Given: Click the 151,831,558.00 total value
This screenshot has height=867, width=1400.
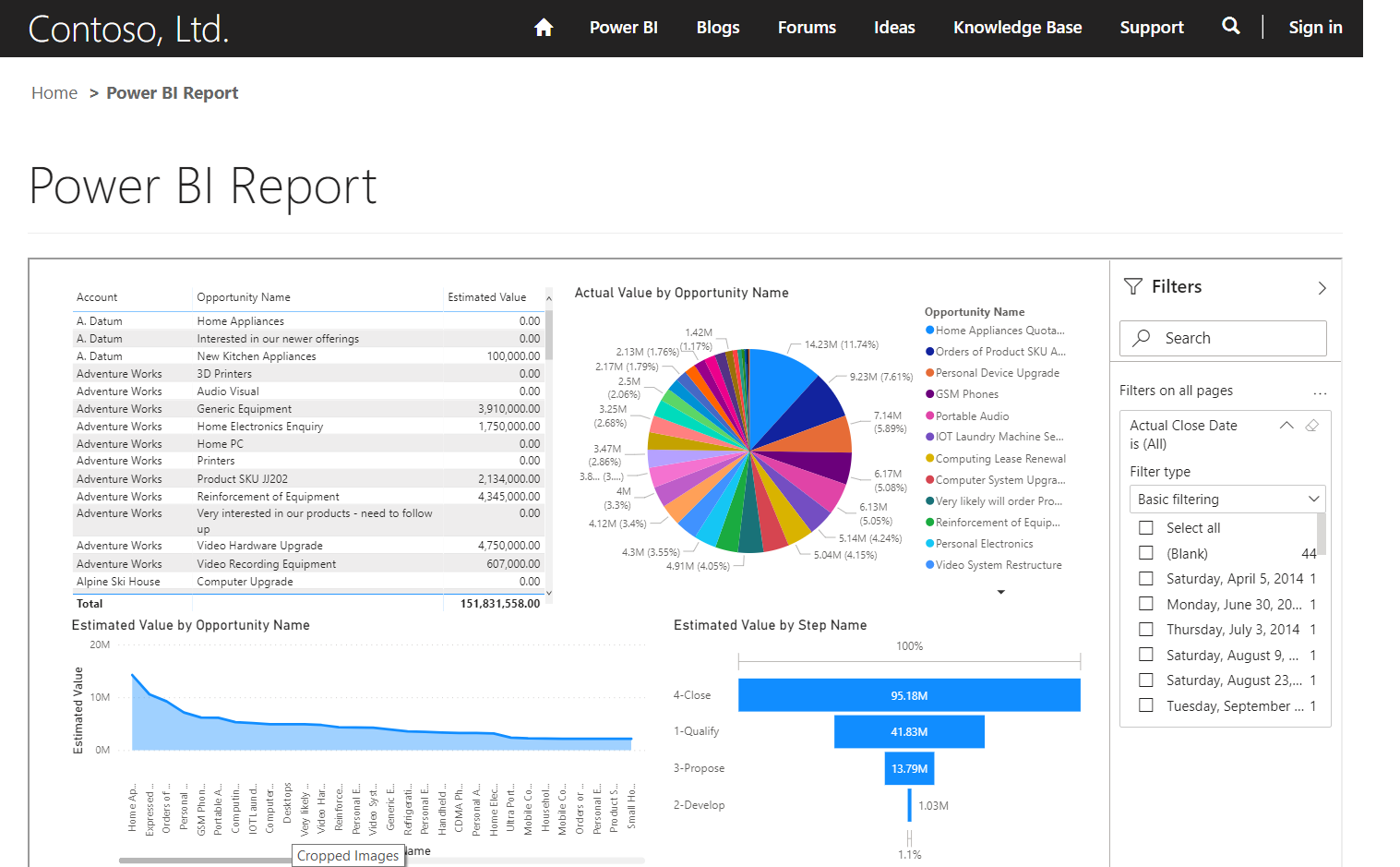Looking at the screenshot, I should pyautogui.click(x=500, y=604).
